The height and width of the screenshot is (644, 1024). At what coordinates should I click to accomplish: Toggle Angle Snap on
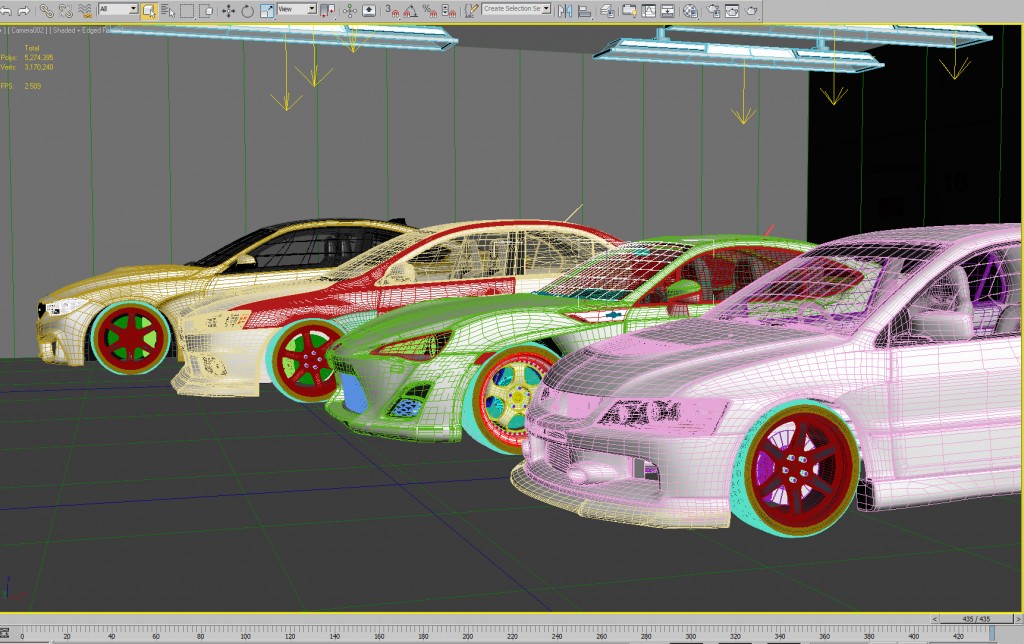409,11
